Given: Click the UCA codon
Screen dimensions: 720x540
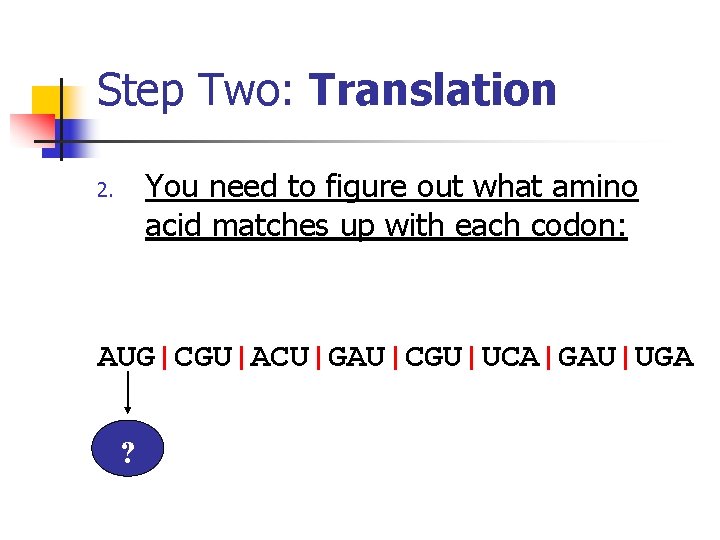Looking at the screenshot, I should click(x=510, y=357).
